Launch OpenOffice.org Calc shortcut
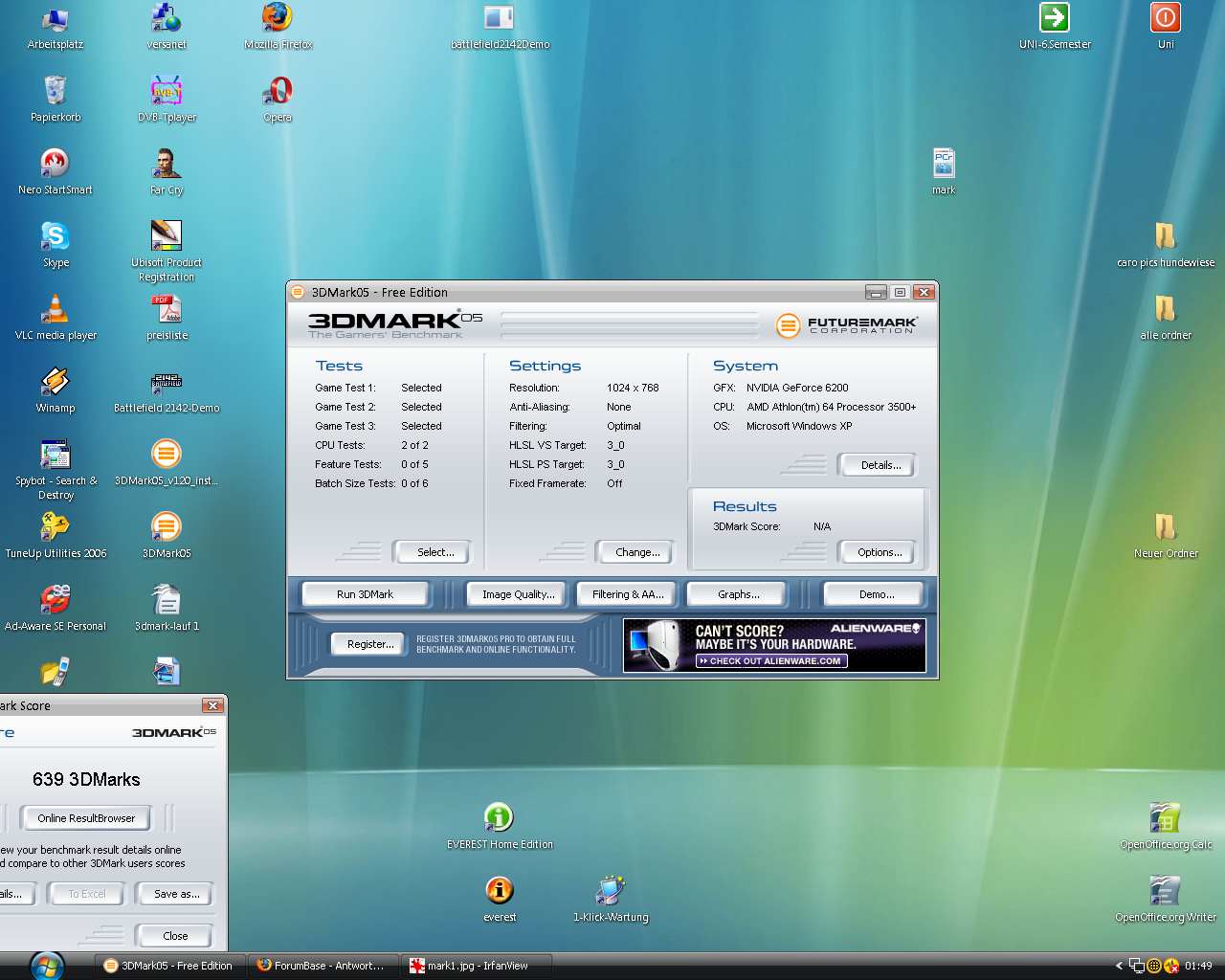This screenshot has height=980, width=1225. click(1166, 827)
